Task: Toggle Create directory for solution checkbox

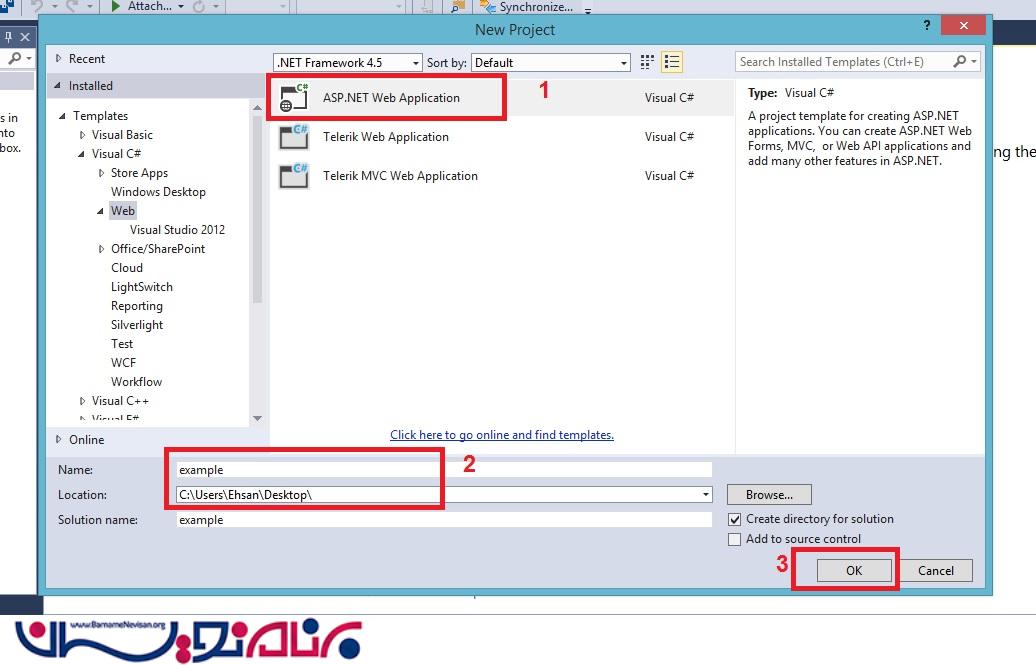Action: click(x=734, y=520)
